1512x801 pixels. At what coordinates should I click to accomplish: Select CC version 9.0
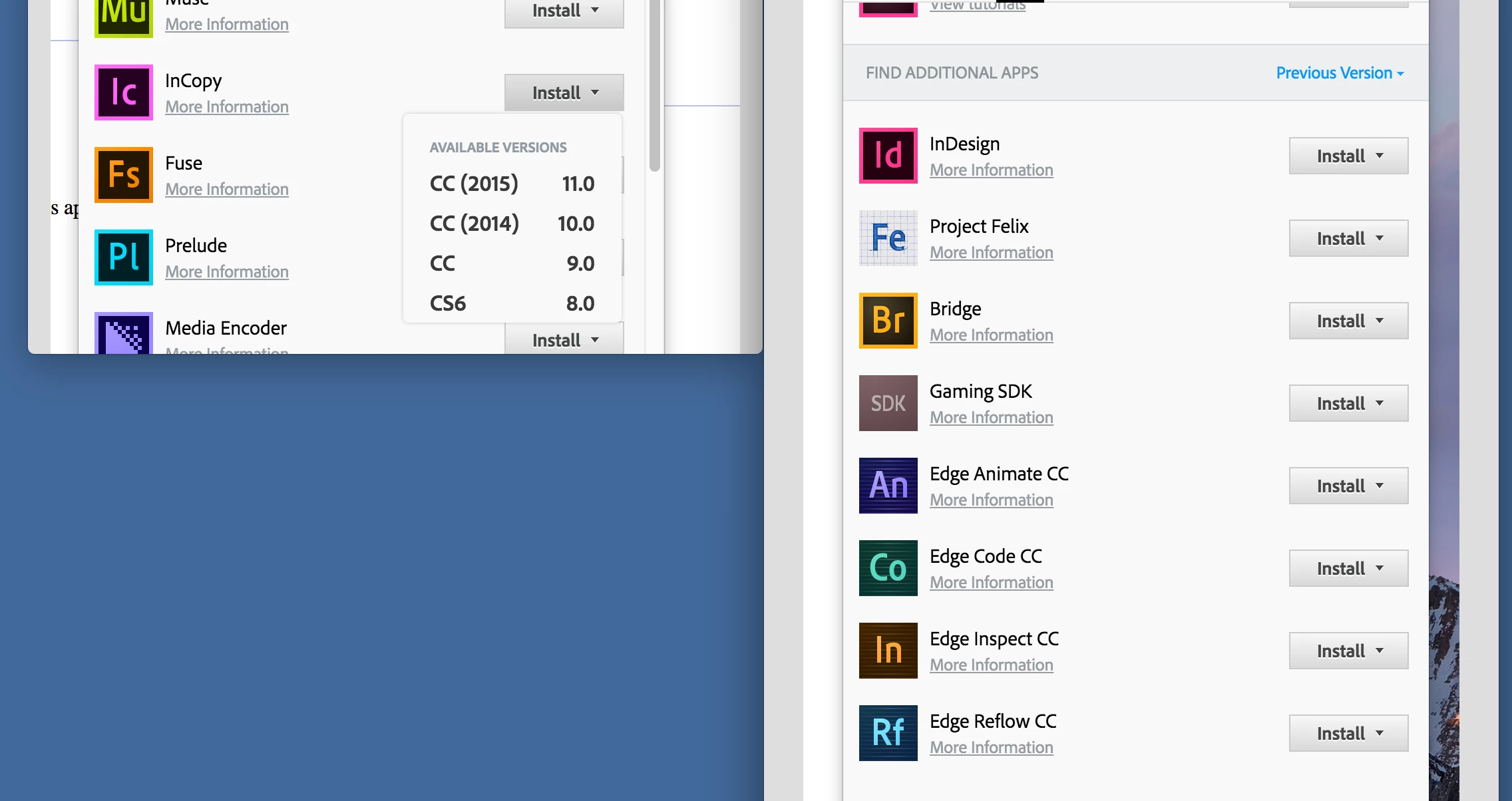(x=512, y=263)
